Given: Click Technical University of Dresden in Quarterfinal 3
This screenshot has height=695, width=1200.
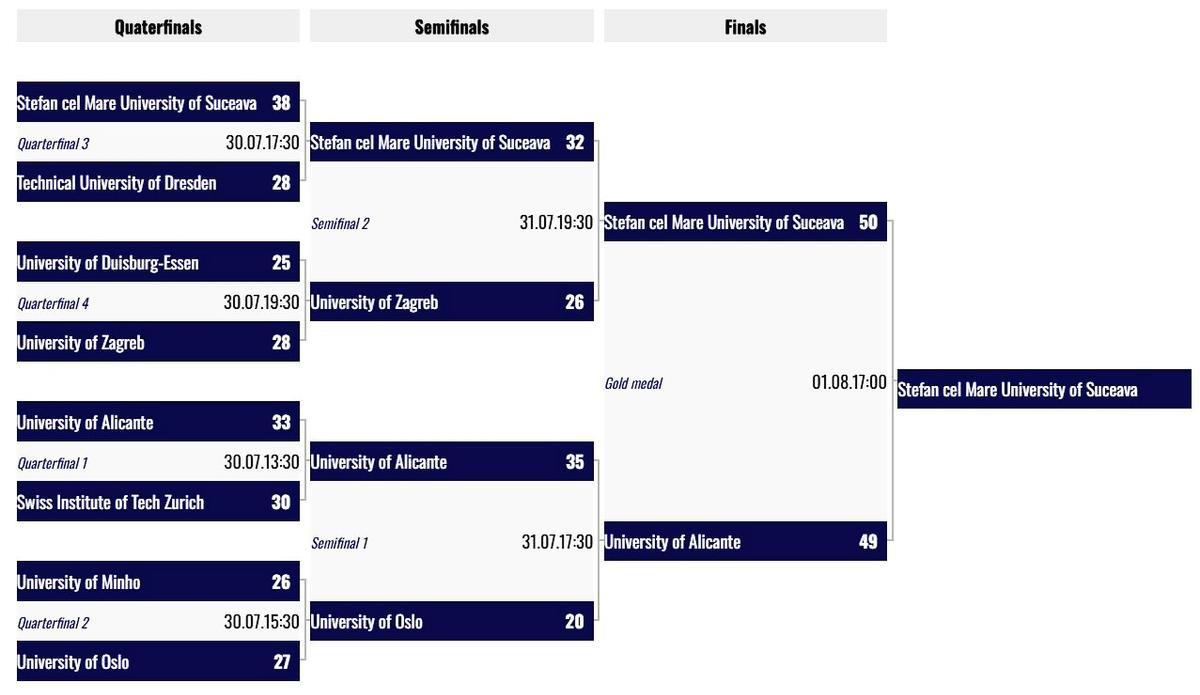Looking at the screenshot, I should pos(158,182).
